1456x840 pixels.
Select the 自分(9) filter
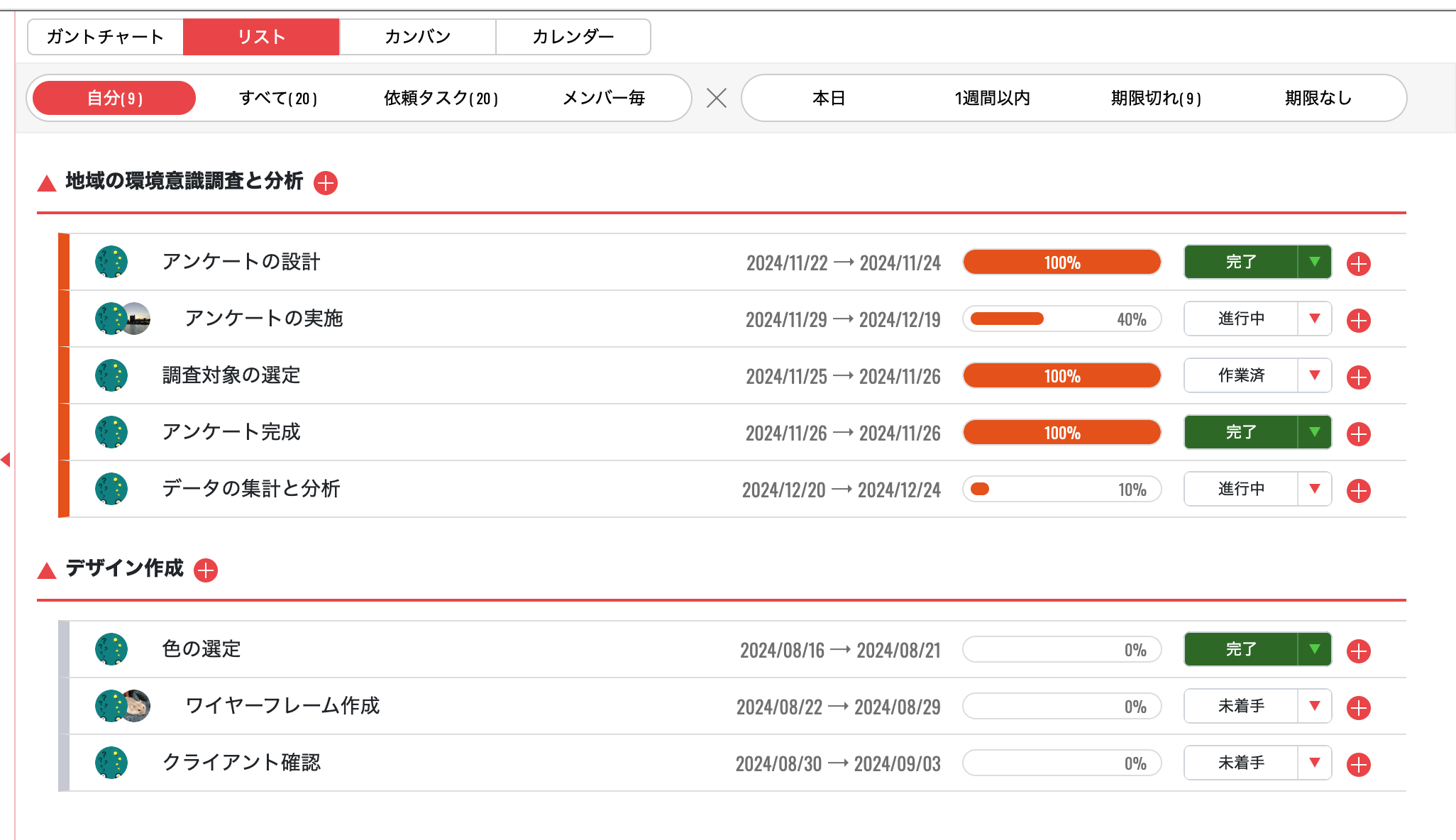[x=114, y=98]
